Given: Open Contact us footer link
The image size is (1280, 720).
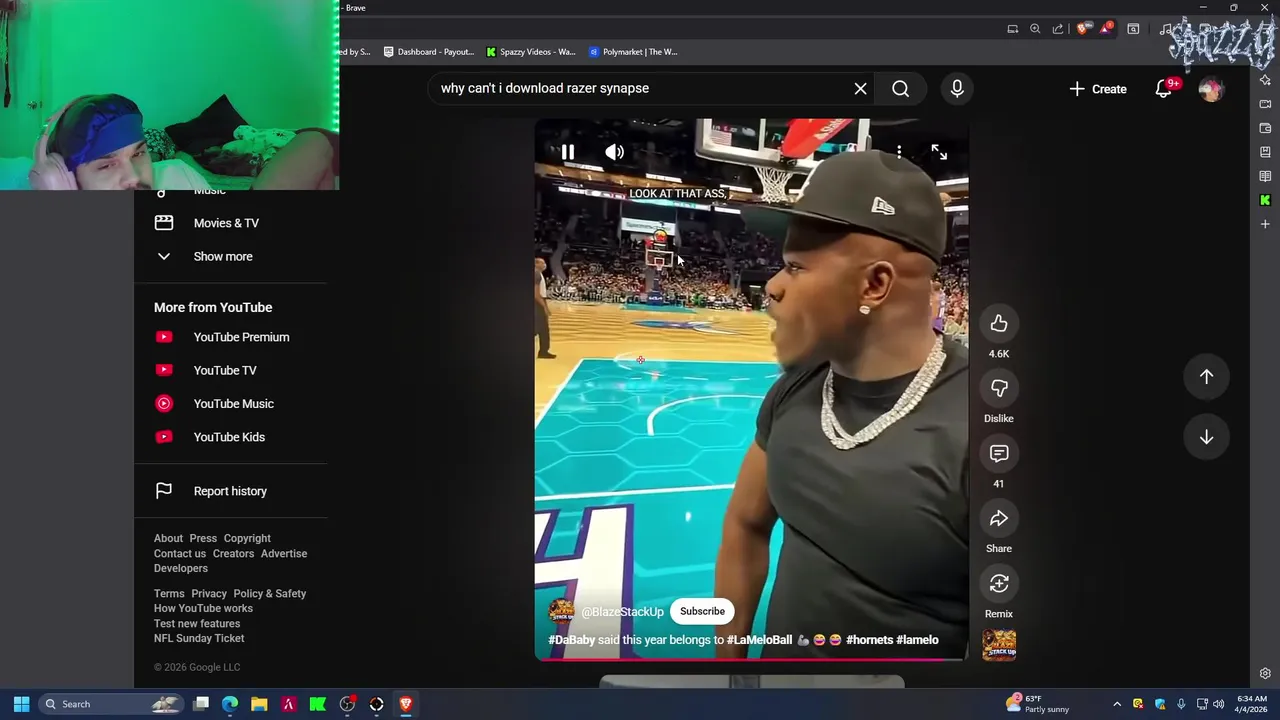Looking at the screenshot, I should pos(180,553).
